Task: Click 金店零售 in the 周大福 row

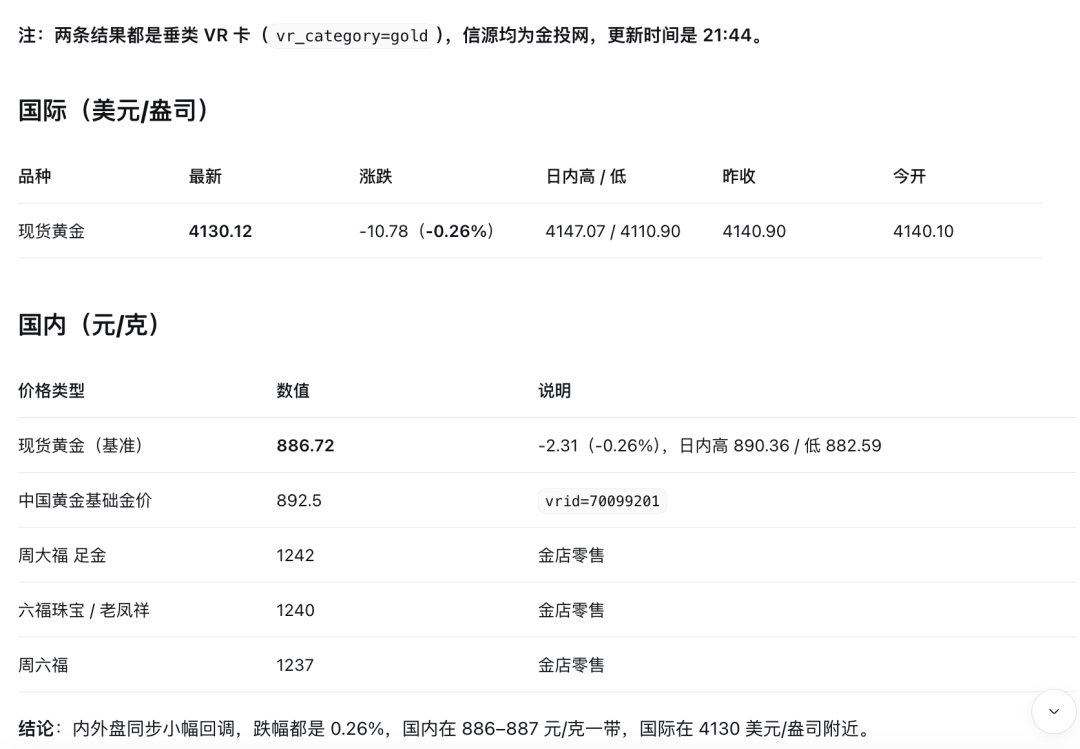Action: pyautogui.click(x=571, y=555)
